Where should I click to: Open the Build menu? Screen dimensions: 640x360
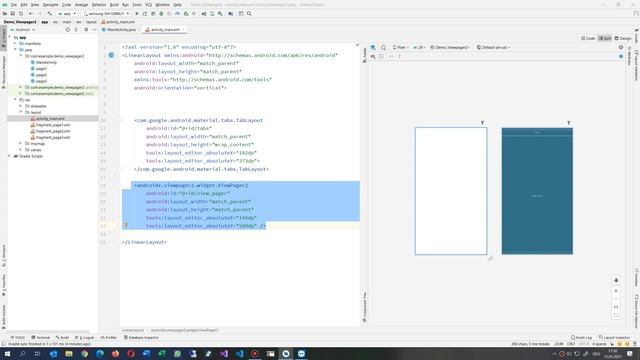[x=114, y=4]
